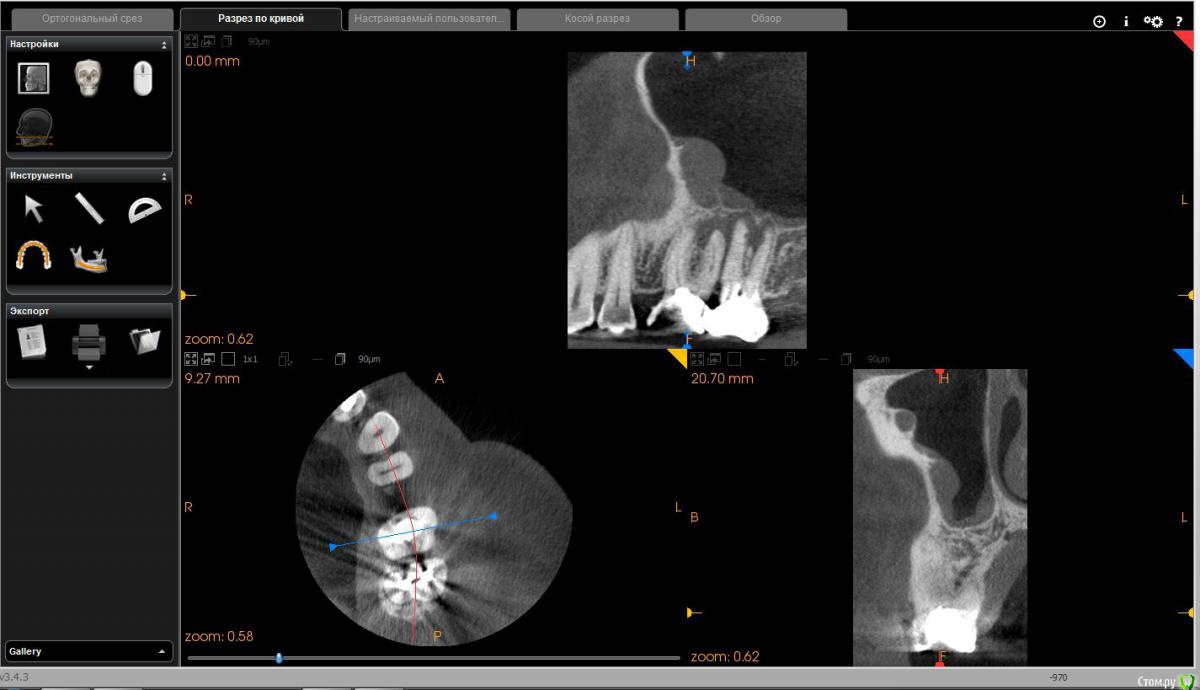The width and height of the screenshot is (1200, 690).
Task: Open the gear settings in the top bar
Action: pyautogui.click(x=1153, y=21)
